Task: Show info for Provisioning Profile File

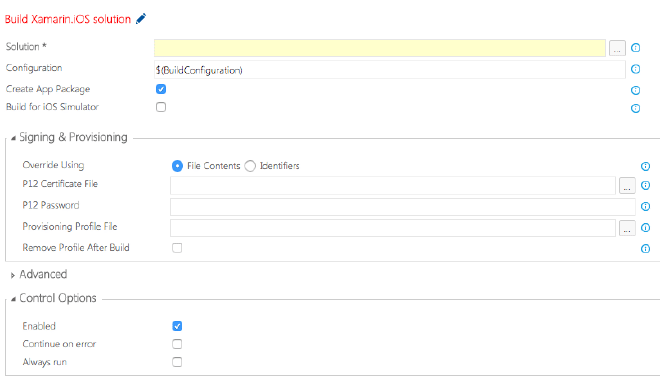Action: point(645,228)
